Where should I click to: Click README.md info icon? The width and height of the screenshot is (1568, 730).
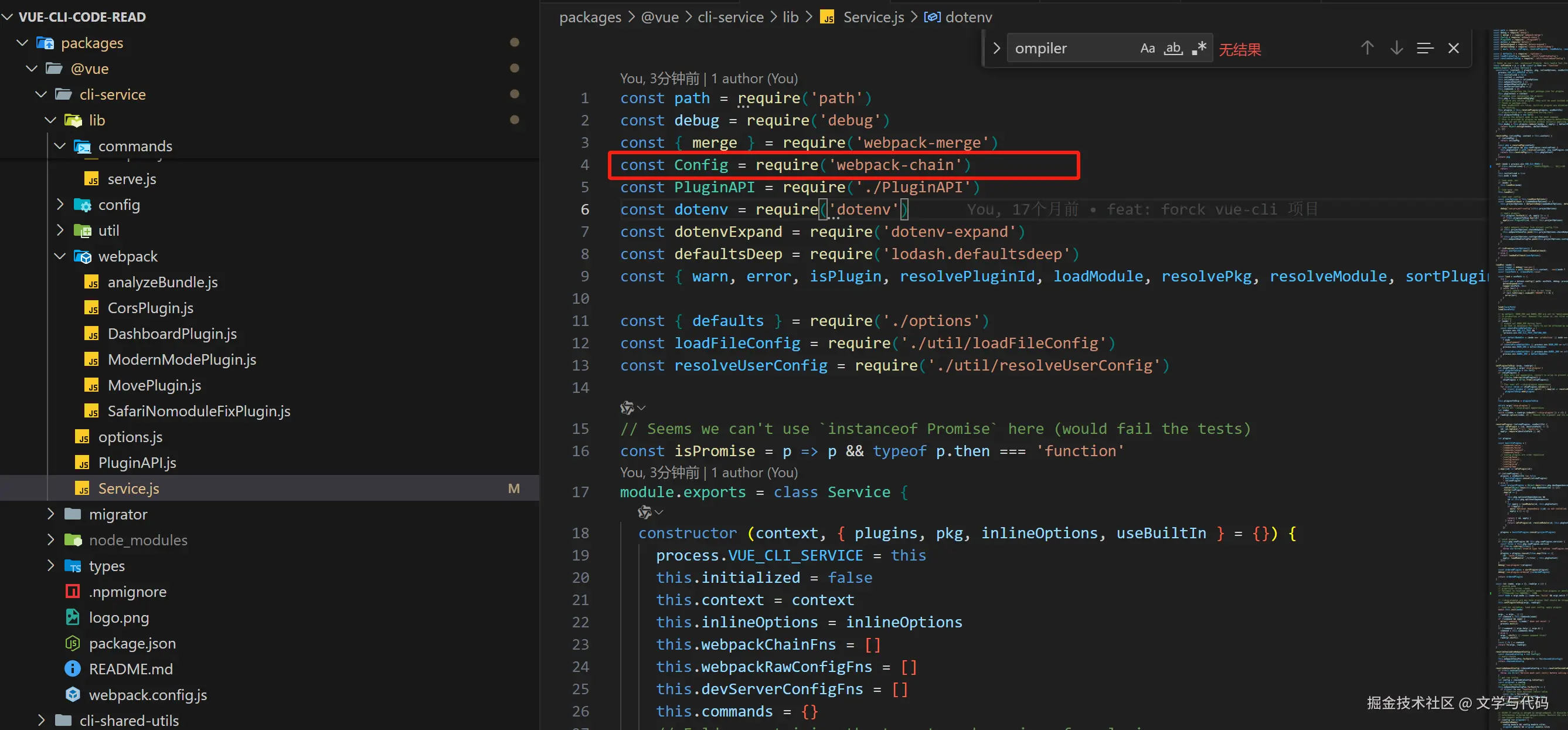point(73,669)
